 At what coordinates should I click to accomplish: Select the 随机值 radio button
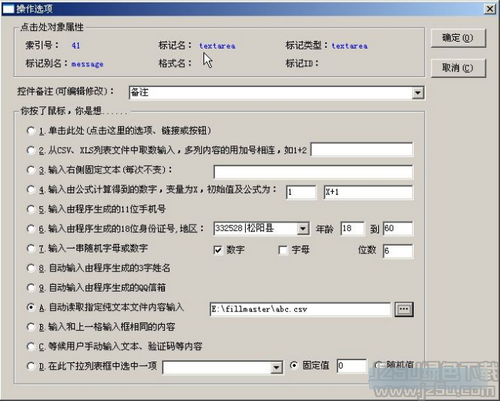[x=379, y=365]
